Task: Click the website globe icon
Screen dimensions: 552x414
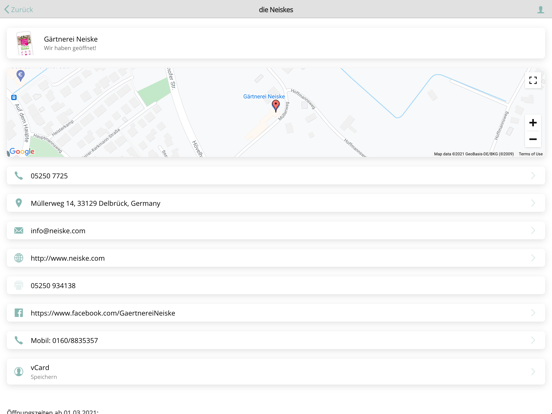Action: click(x=19, y=258)
